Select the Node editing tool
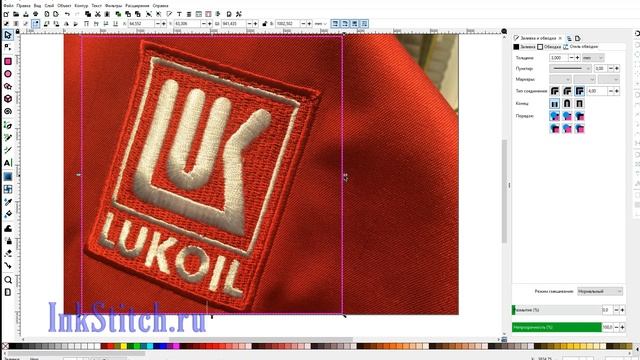The image size is (640, 360). [8, 48]
